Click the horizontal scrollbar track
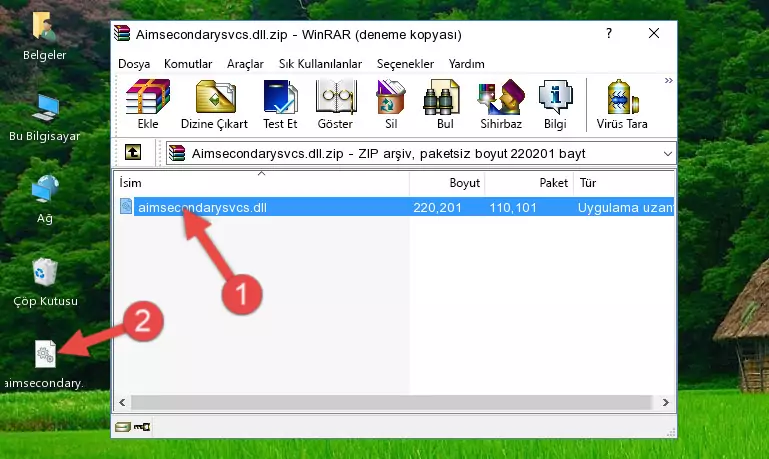769x459 pixels. click(391, 403)
